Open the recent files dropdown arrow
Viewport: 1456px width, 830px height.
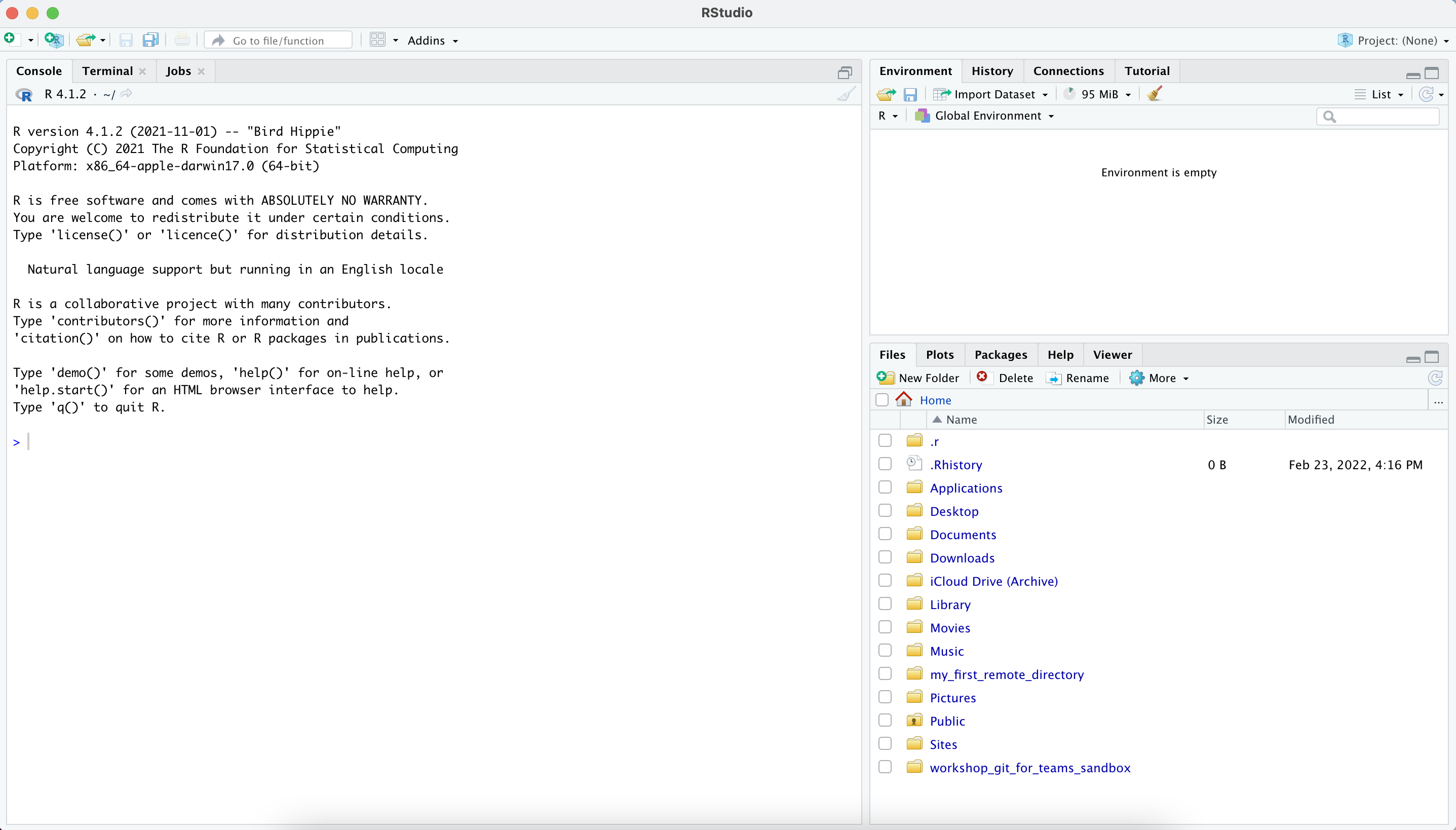click(x=102, y=41)
